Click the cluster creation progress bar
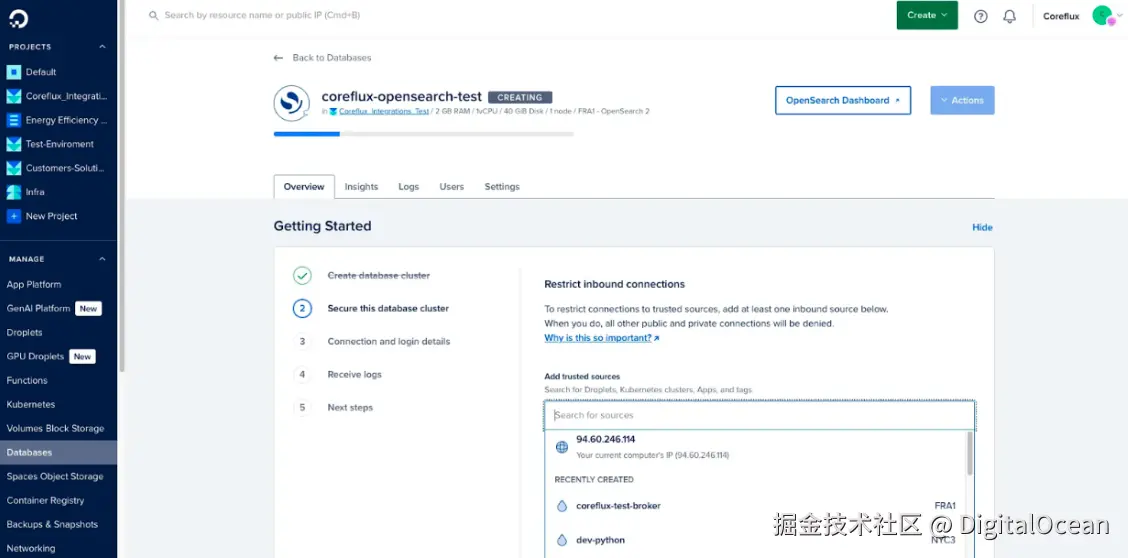The image size is (1128, 558). point(424,134)
